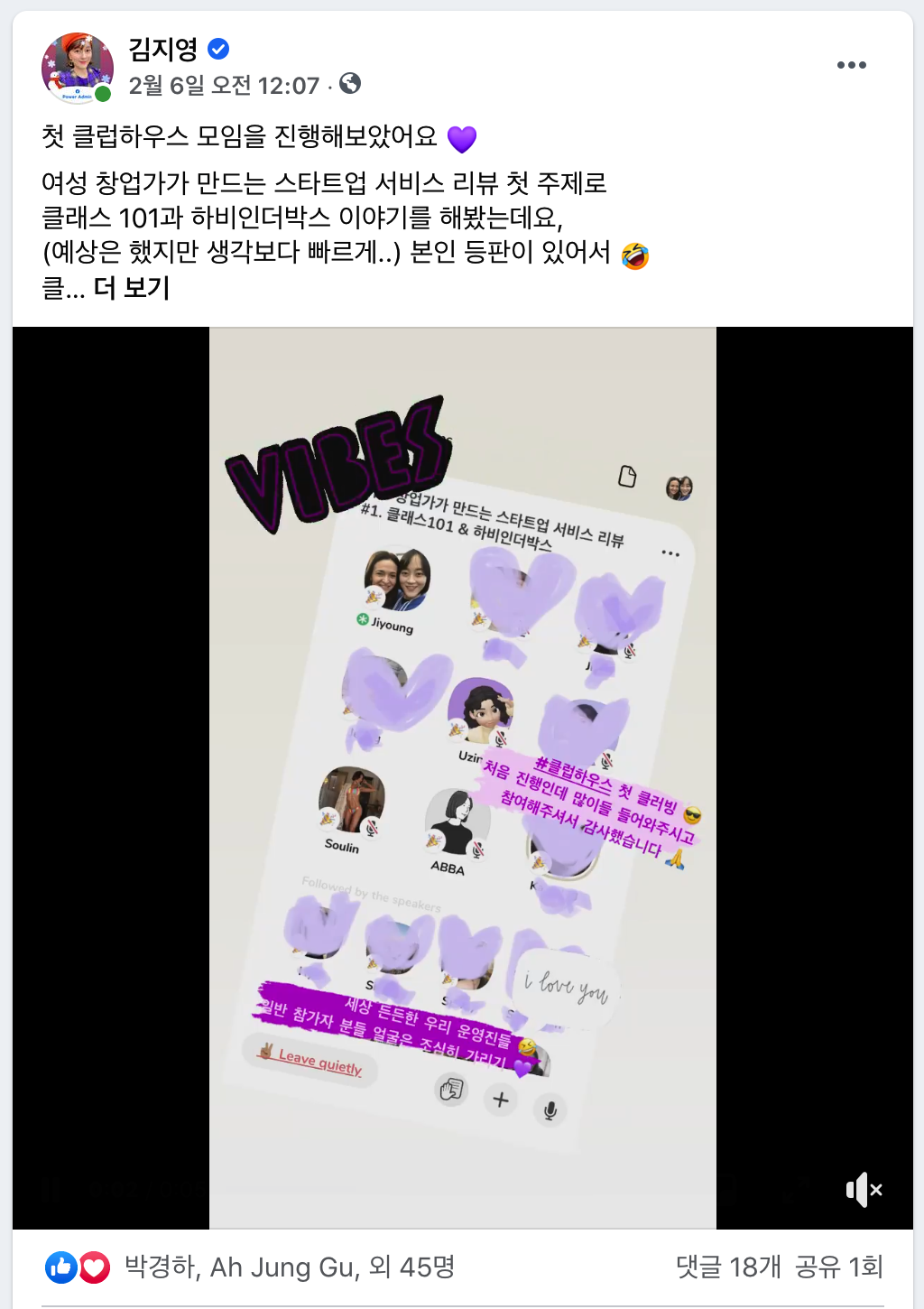Open the post timestamp 2월 6일 오전 12:07

click(224, 86)
